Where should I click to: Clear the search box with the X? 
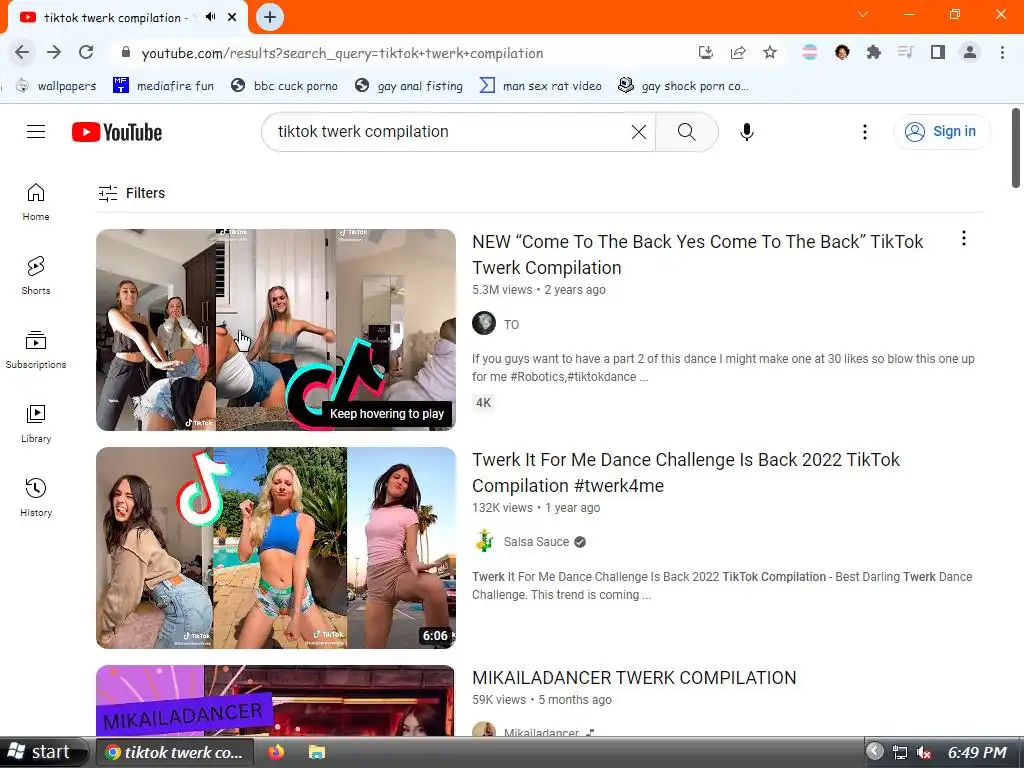639,132
